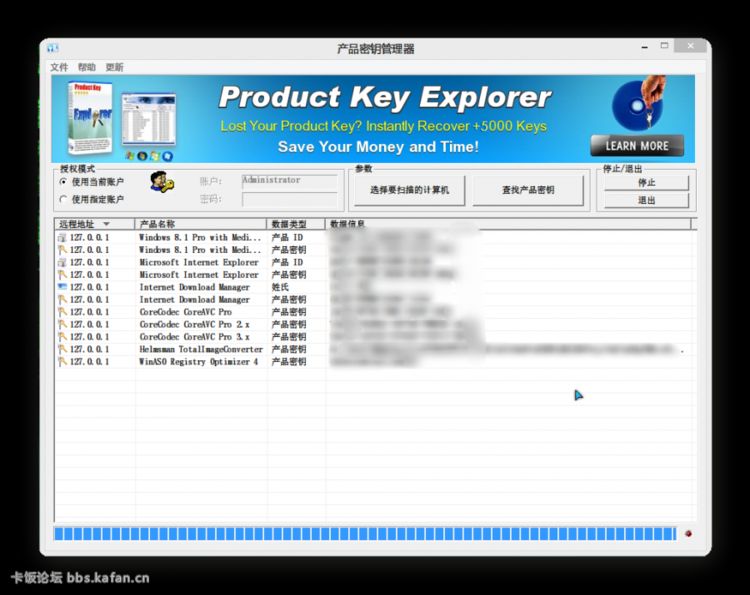Select 使用当前账户 radio button
The height and width of the screenshot is (595, 750).
click(92, 182)
